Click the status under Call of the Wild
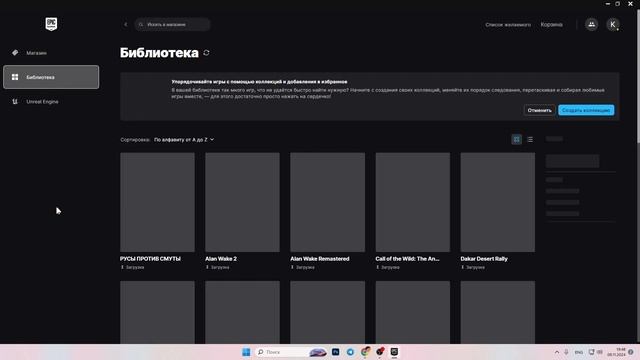Image resolution: width=640 pixels, height=360 pixels. 388,267
